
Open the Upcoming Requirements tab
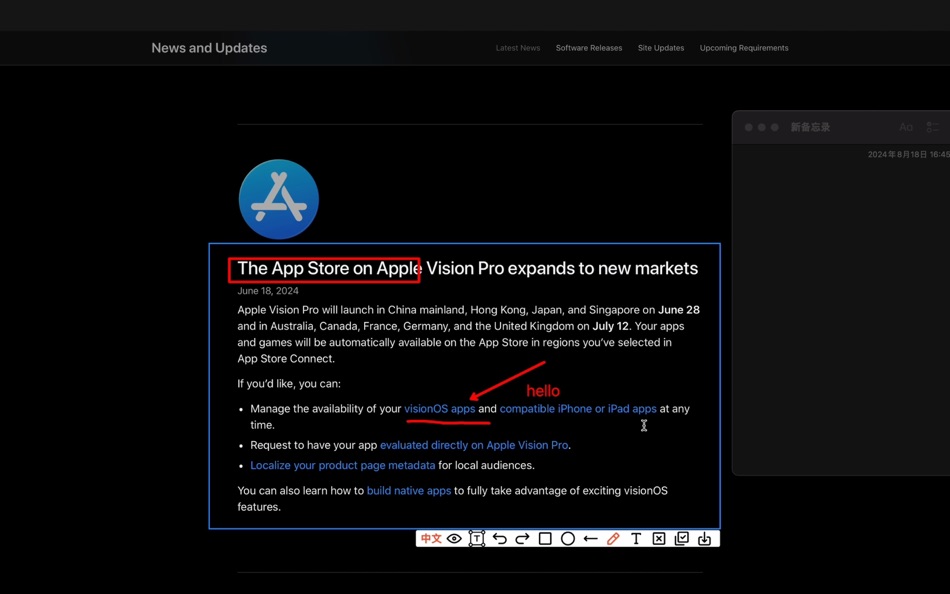click(x=744, y=48)
